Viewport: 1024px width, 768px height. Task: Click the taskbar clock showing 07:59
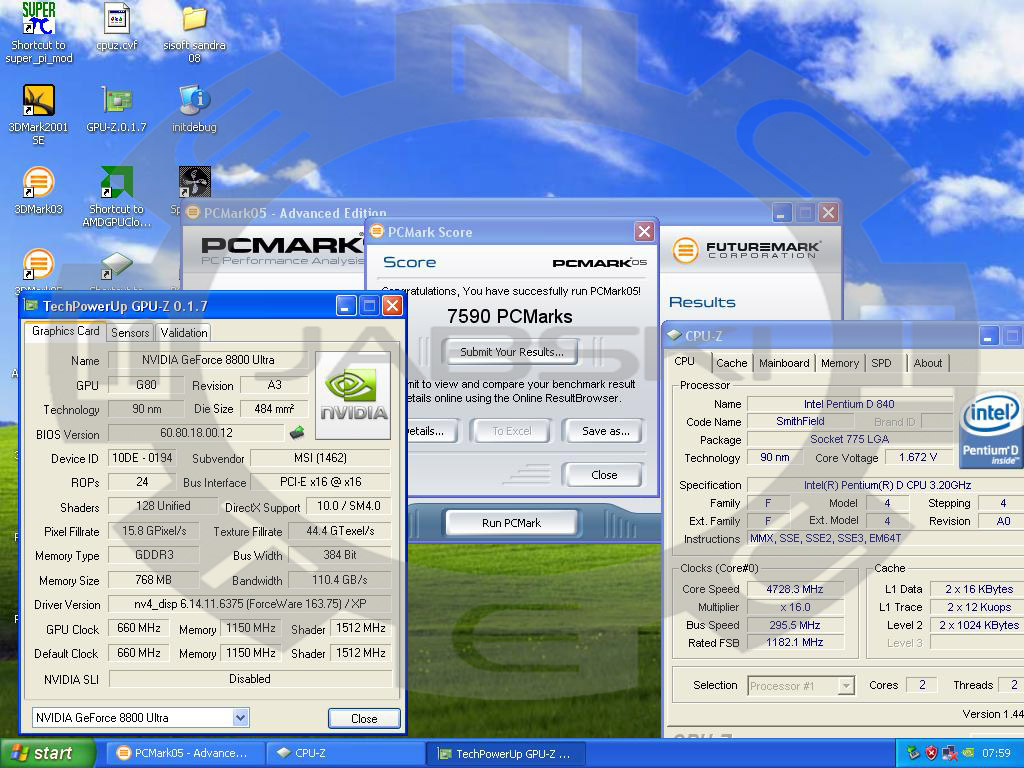(997, 753)
